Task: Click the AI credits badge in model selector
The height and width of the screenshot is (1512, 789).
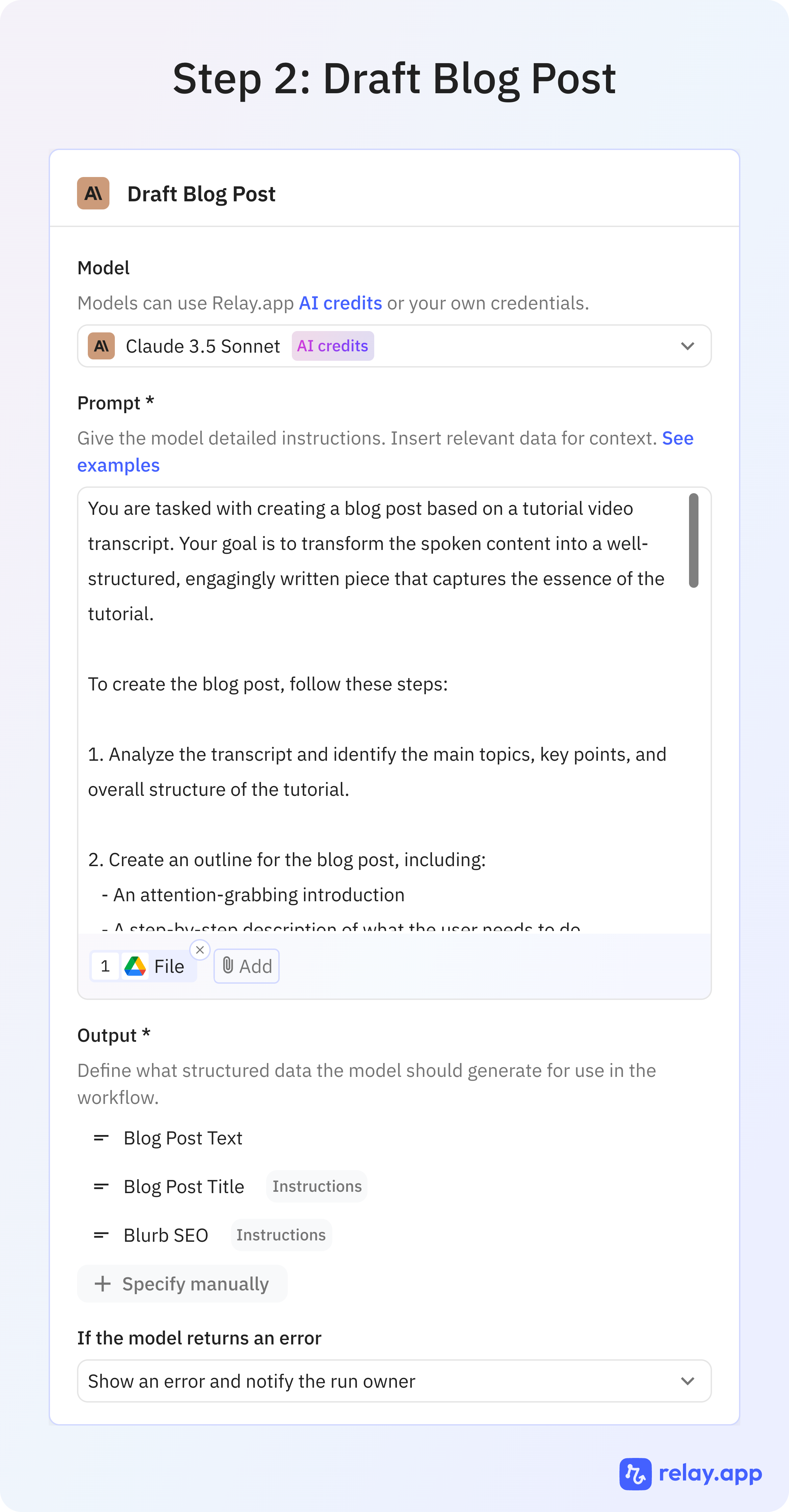Action: tap(333, 346)
